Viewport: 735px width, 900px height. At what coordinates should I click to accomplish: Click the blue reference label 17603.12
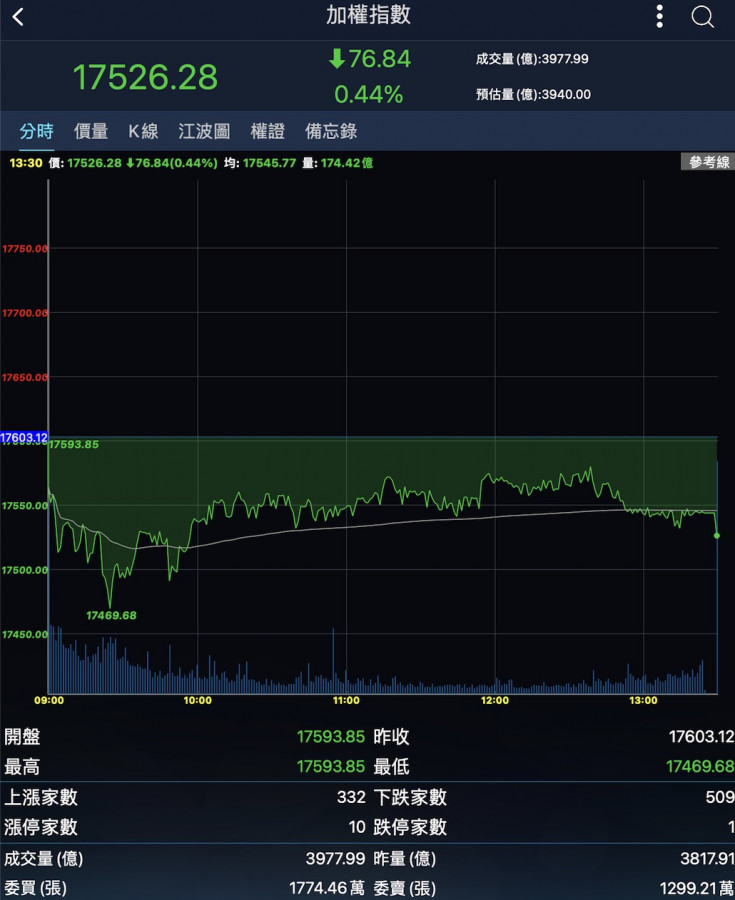[x=24, y=438]
